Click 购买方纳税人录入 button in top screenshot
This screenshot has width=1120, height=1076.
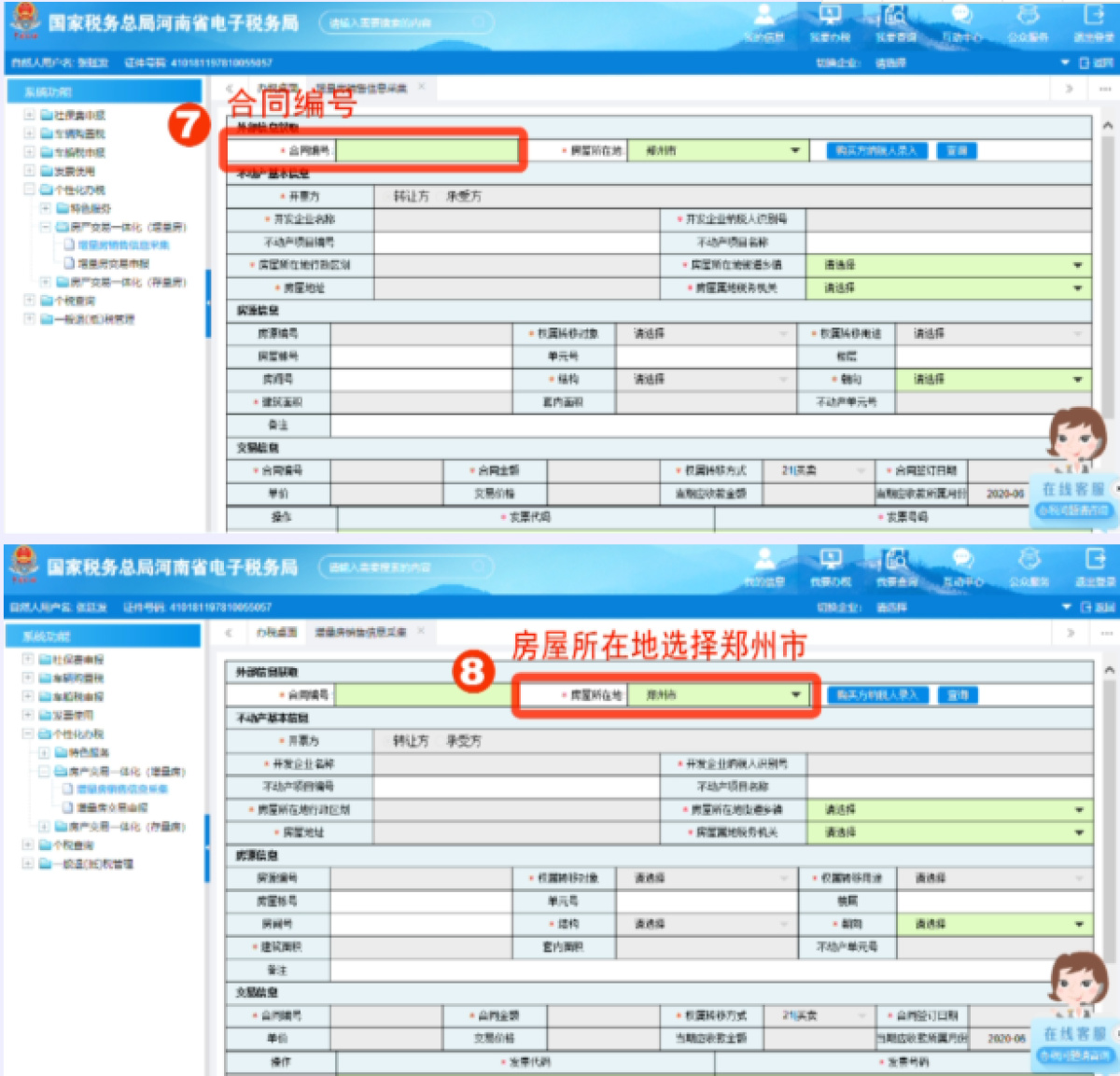click(876, 150)
